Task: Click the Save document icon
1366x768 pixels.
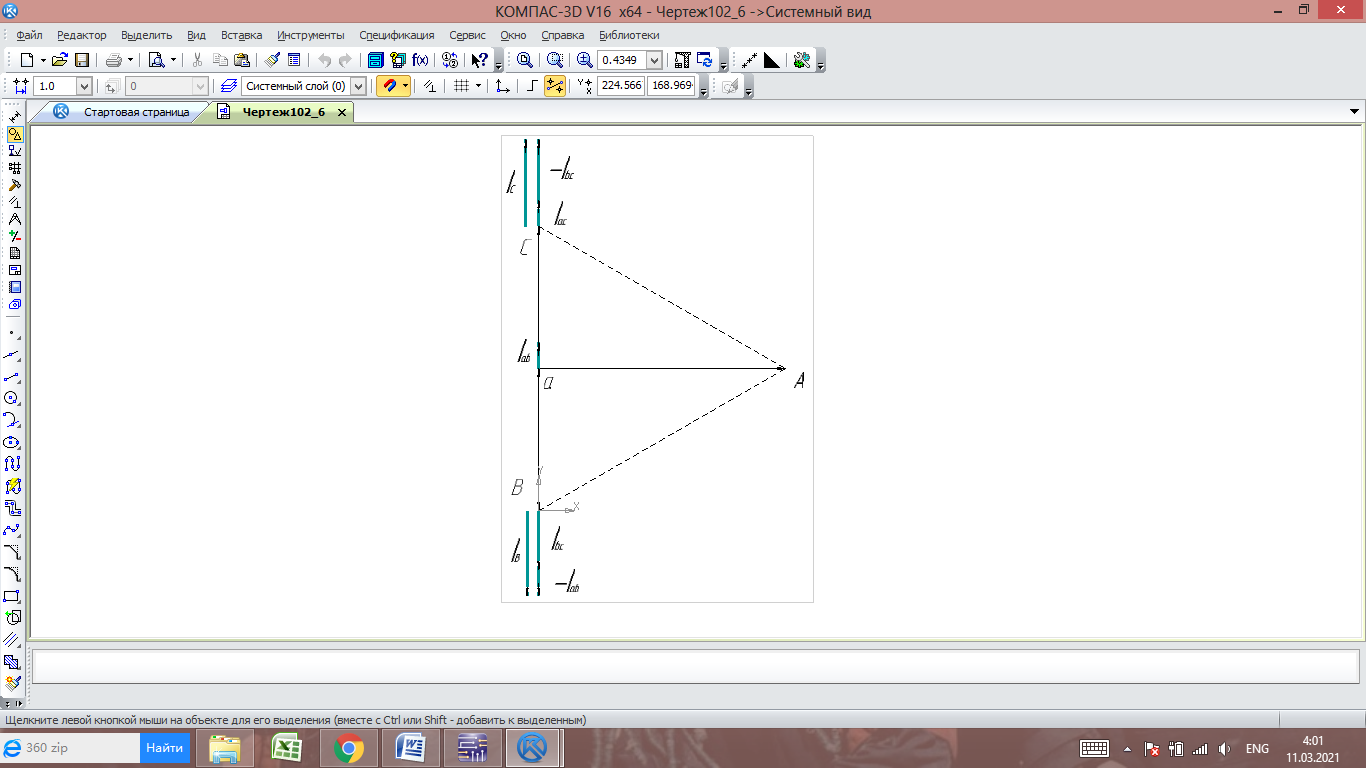Action: tap(82, 60)
